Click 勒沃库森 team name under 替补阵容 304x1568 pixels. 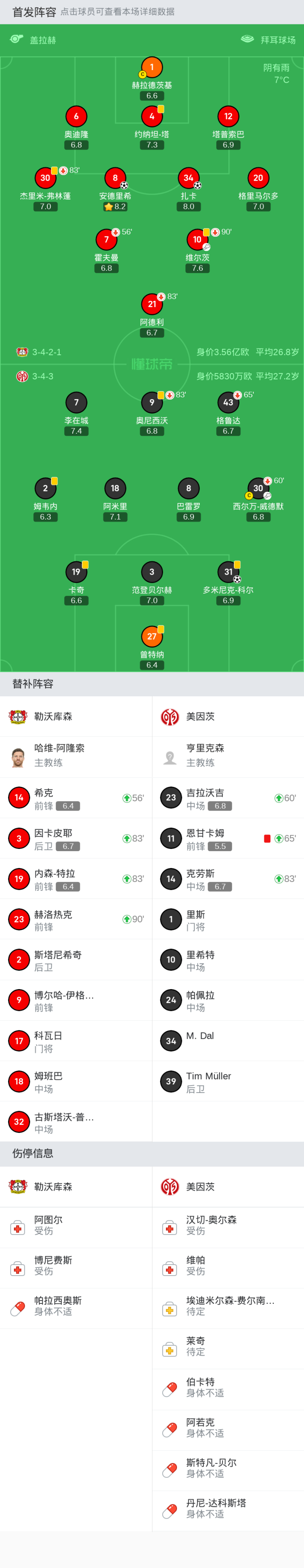click(53, 716)
